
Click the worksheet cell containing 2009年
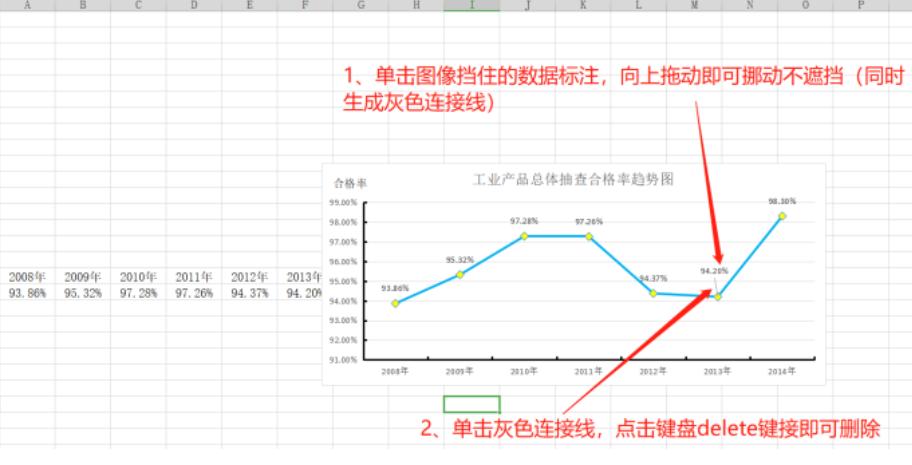point(83,277)
